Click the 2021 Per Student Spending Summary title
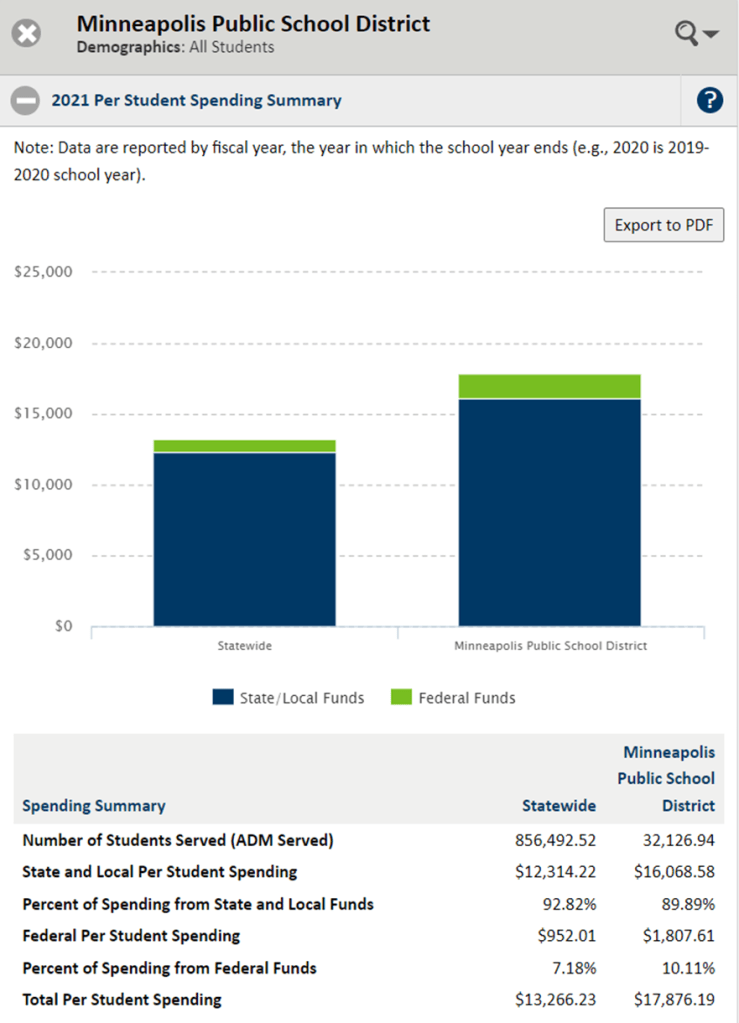 pos(196,100)
